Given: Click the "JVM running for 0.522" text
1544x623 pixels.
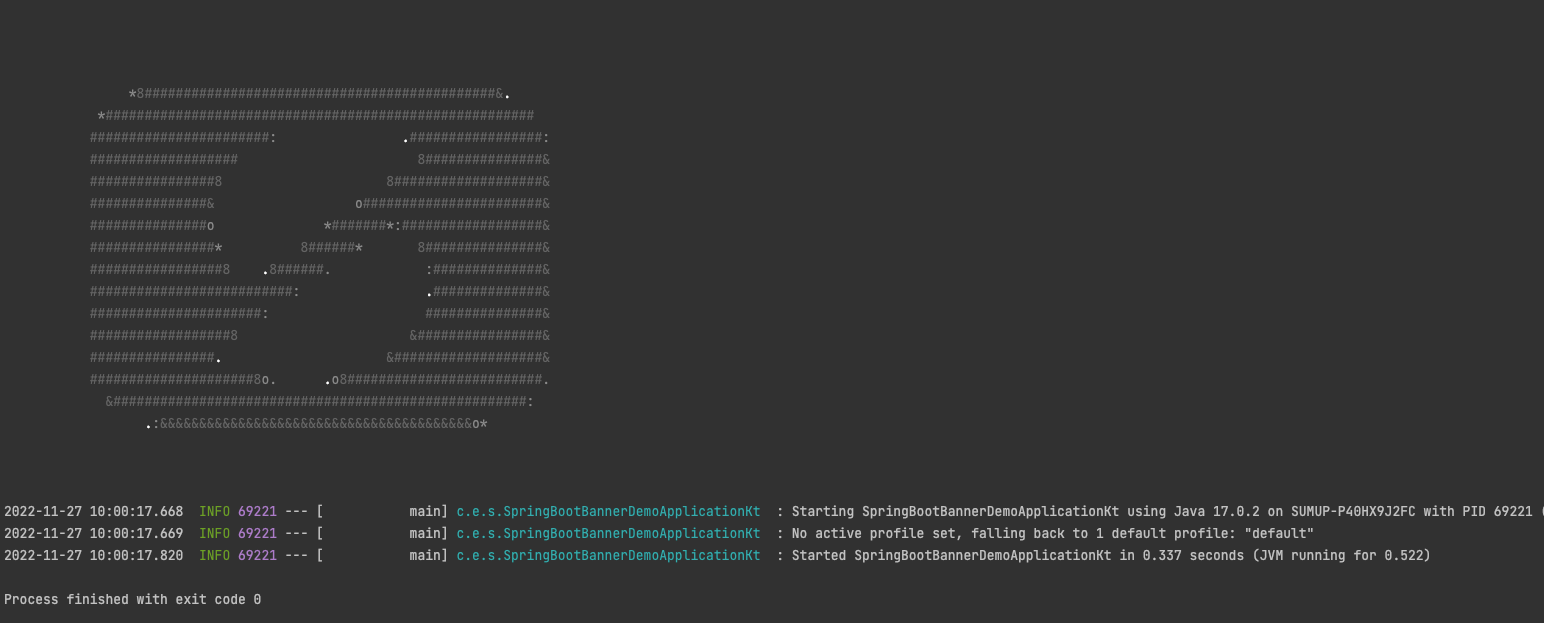Looking at the screenshot, I should coord(1341,556).
